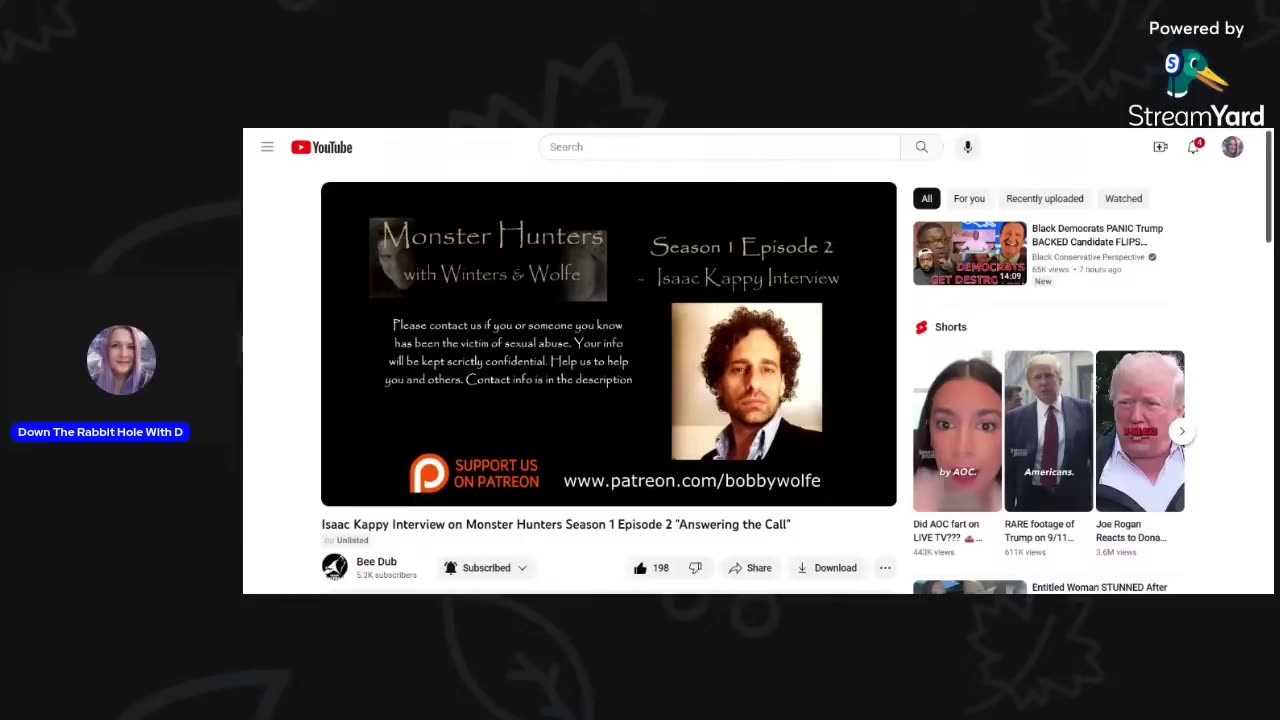1280x720 pixels.
Task: Open the Bee Dub channel avatar
Action: point(334,567)
